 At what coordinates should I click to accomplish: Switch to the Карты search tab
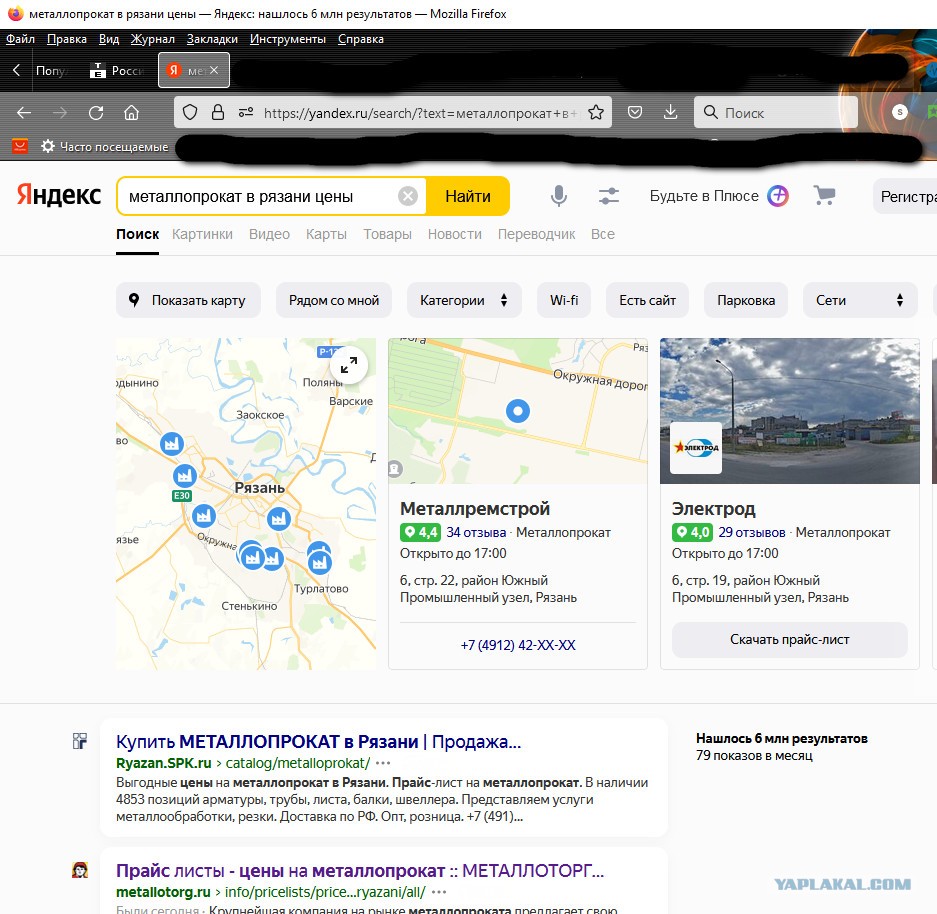[326, 234]
